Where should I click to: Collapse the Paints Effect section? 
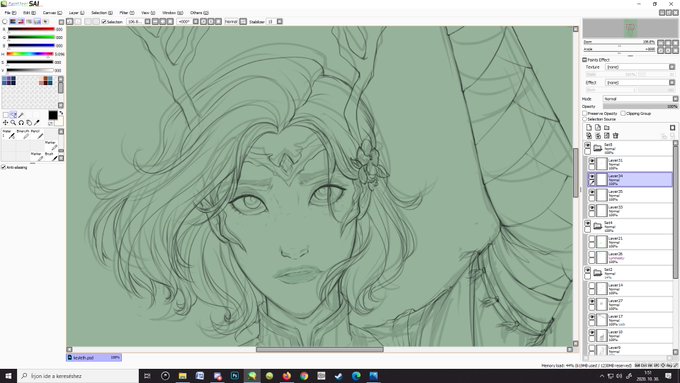click(x=585, y=60)
